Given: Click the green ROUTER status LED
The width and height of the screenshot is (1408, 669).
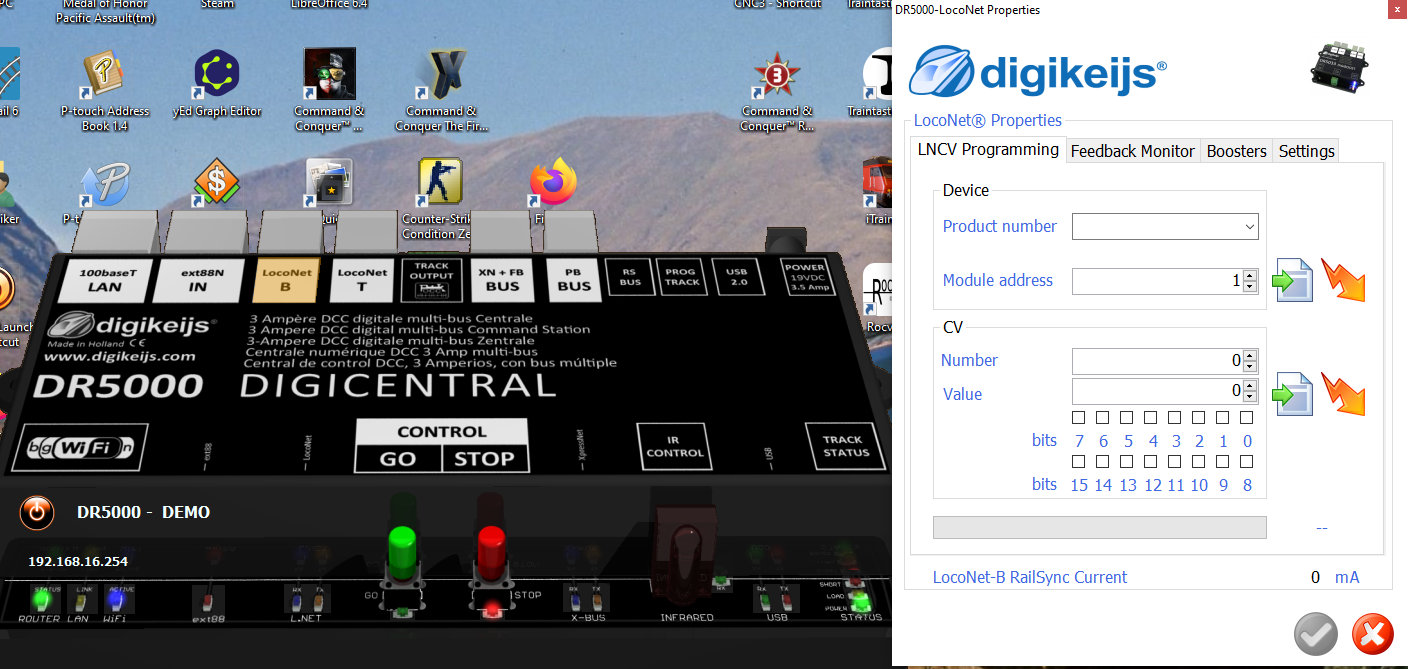Looking at the screenshot, I should click(x=41, y=602).
